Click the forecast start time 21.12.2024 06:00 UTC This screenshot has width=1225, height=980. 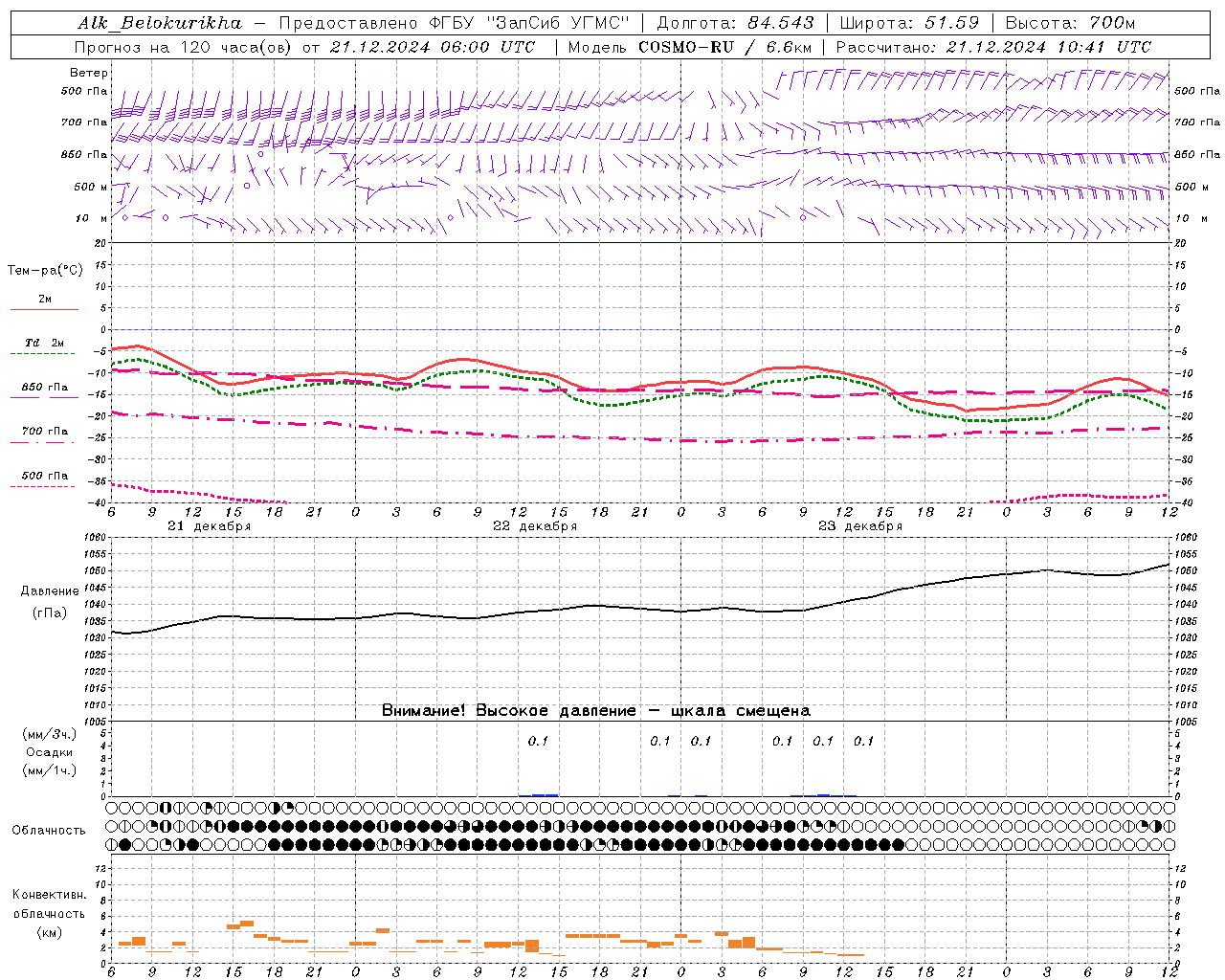point(432,47)
